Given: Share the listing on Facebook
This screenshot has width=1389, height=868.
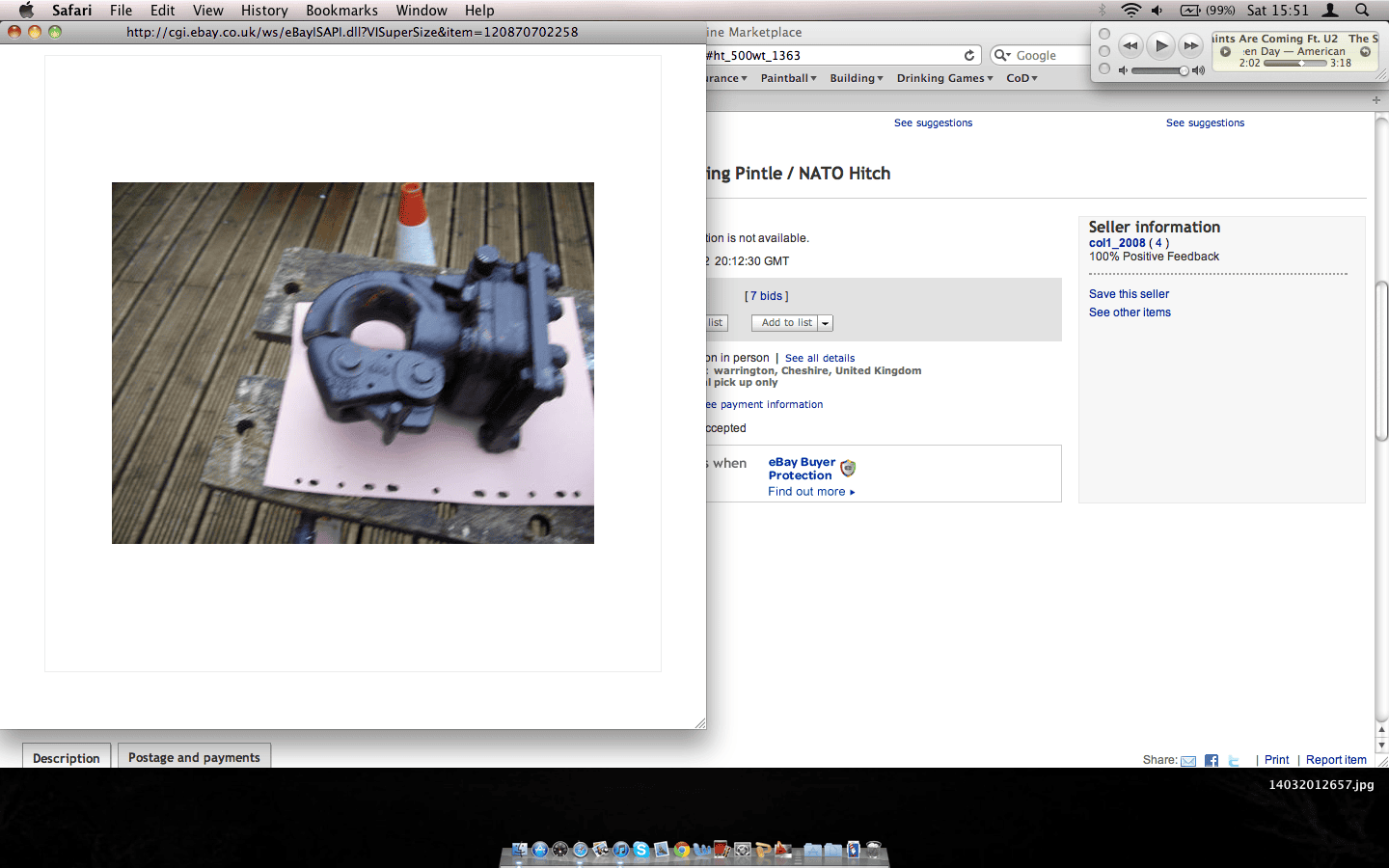Looking at the screenshot, I should coord(1212,761).
